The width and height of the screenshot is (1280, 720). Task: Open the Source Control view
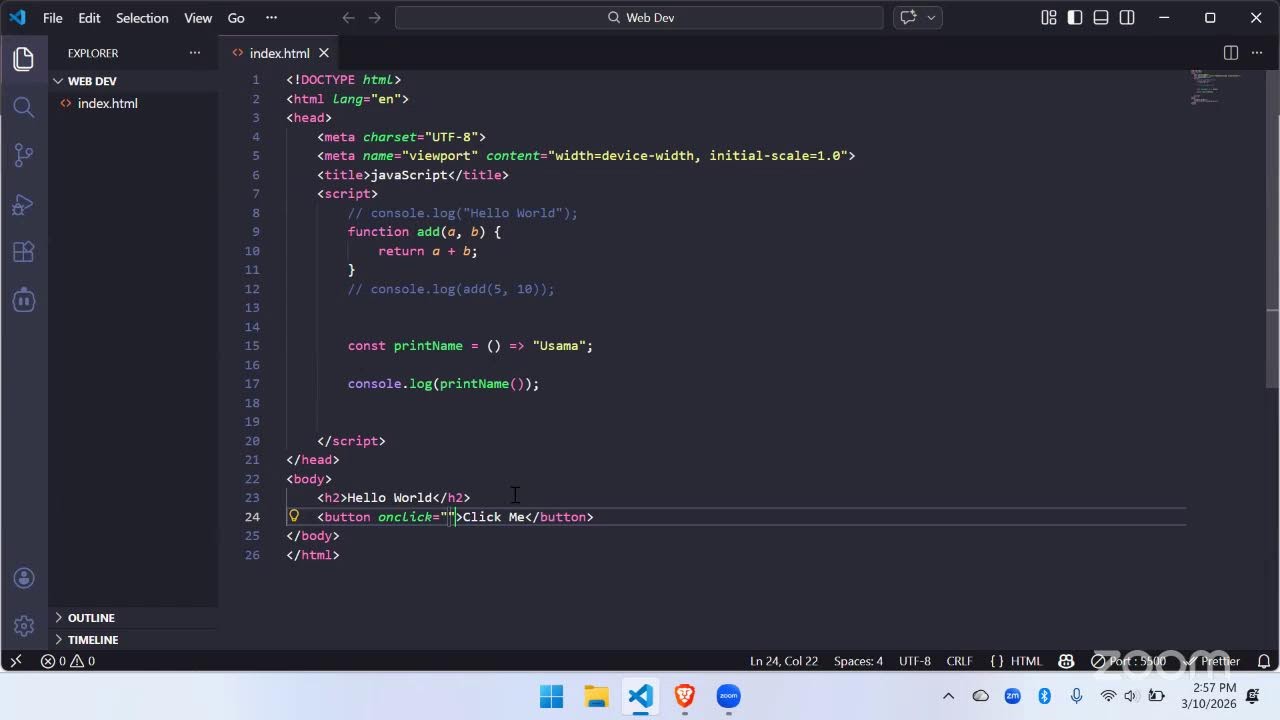(x=24, y=155)
